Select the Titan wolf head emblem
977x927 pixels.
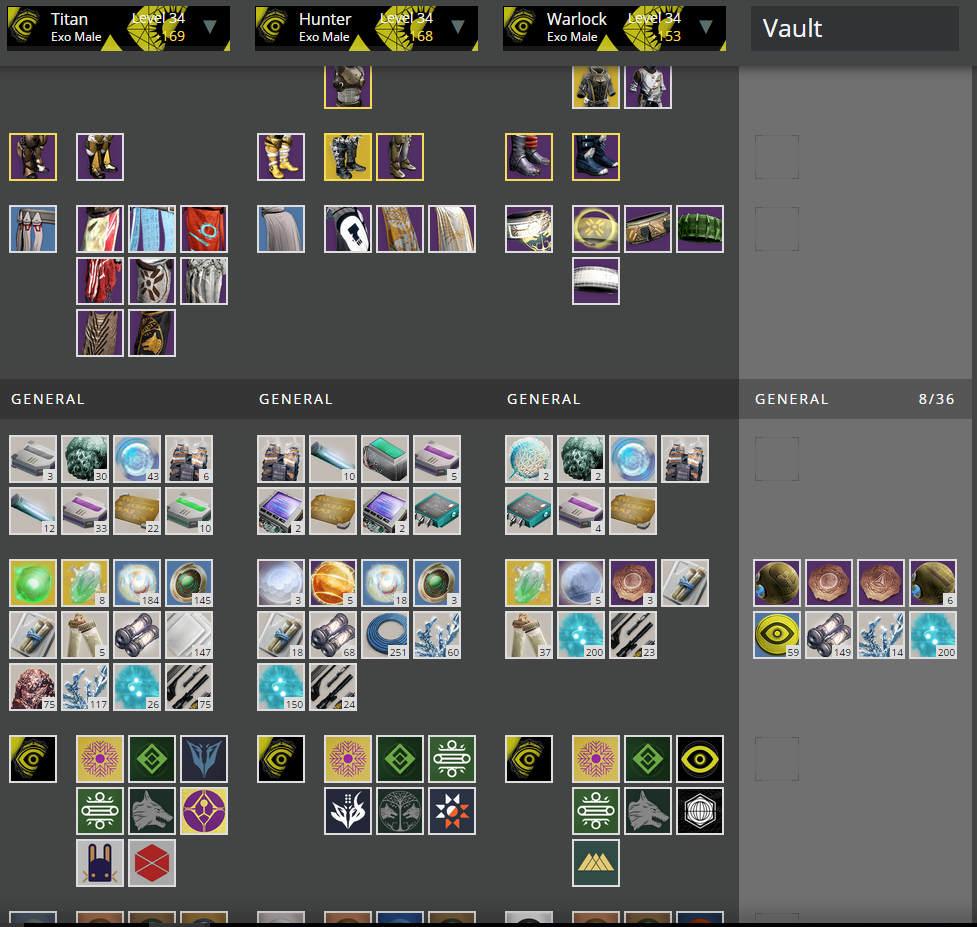(x=152, y=811)
